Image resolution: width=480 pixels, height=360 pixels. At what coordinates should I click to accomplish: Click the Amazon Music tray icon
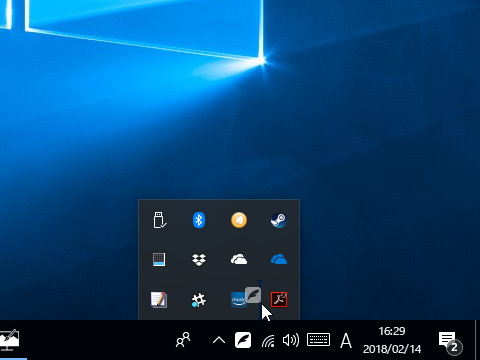[238, 300]
